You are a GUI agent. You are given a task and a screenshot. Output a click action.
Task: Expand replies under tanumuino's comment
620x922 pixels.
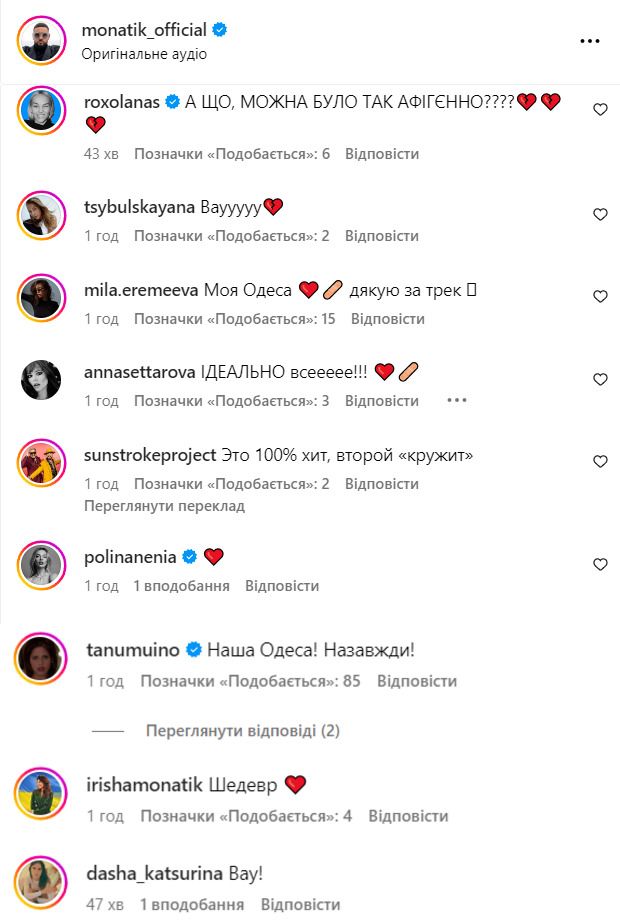[242, 731]
